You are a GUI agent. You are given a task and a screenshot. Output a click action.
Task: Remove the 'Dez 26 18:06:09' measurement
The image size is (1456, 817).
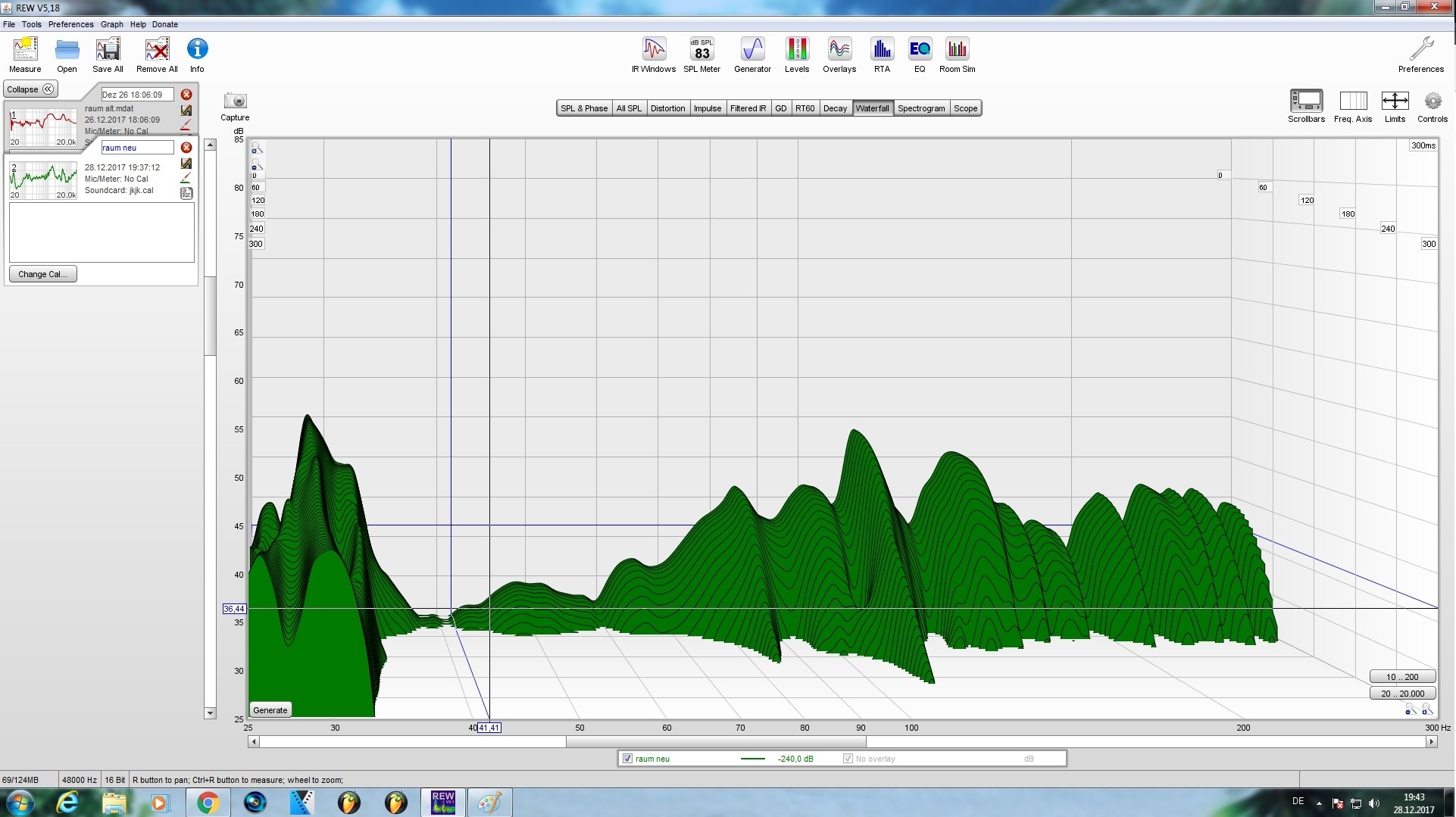(186, 95)
